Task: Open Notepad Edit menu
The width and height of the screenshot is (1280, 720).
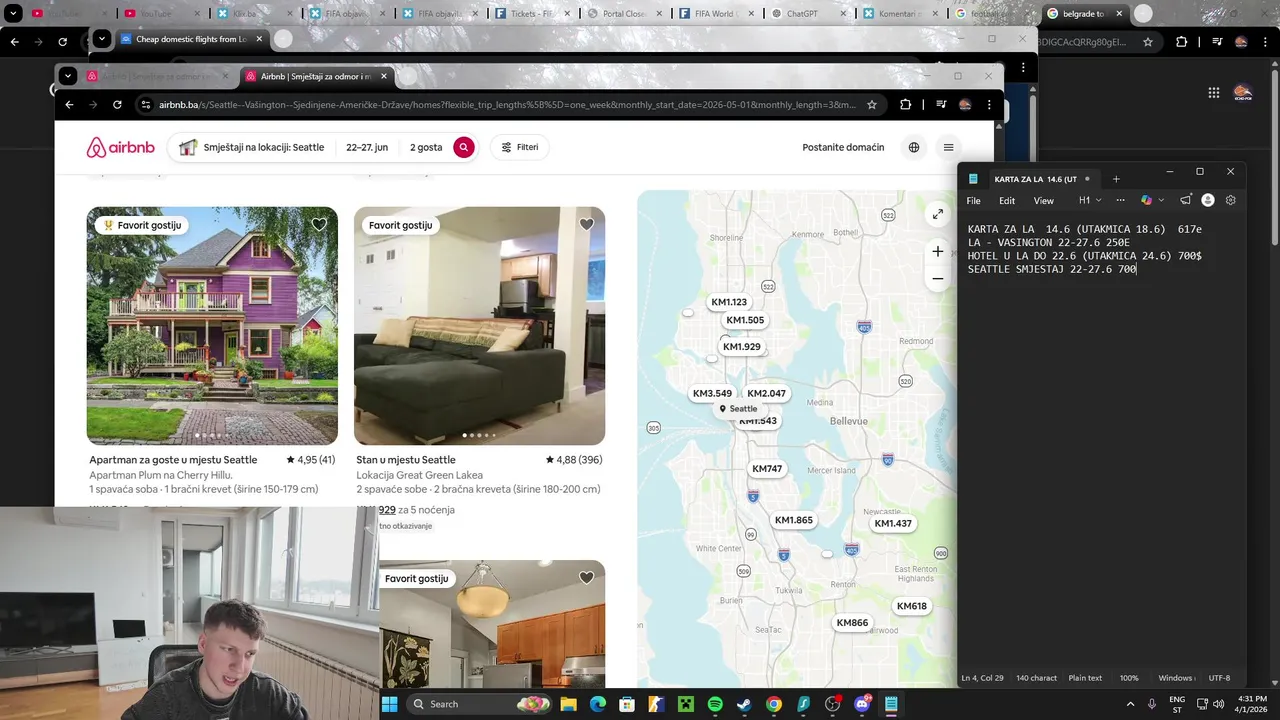Action: 1007,200
